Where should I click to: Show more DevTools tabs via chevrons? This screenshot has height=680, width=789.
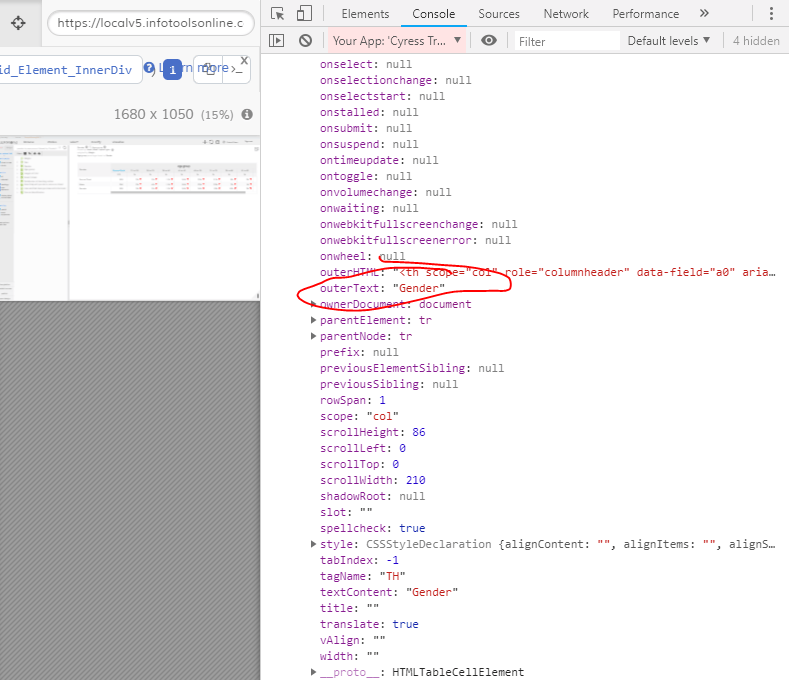click(x=704, y=14)
